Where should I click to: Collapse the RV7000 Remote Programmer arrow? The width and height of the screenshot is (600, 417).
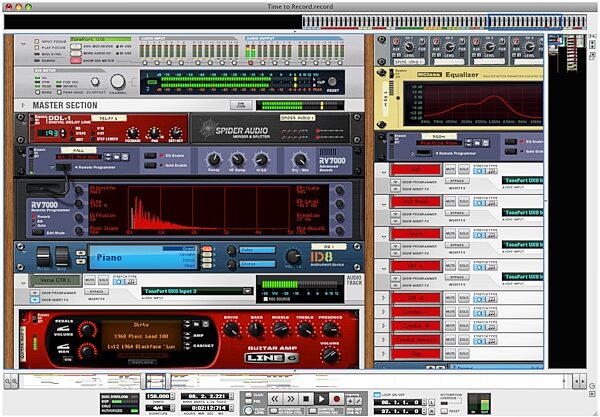(x=52, y=167)
